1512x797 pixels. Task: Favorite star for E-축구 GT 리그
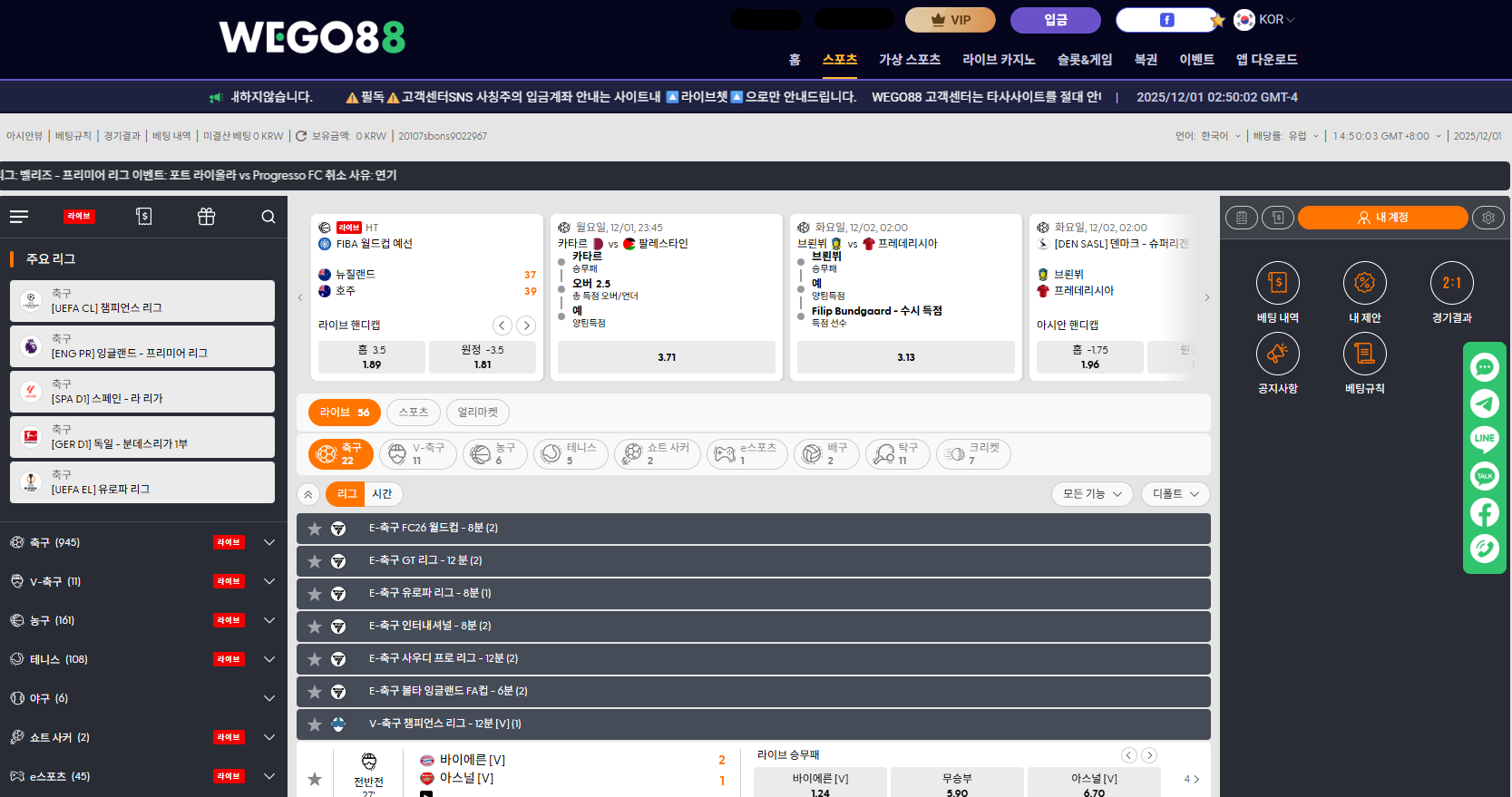pos(315,561)
